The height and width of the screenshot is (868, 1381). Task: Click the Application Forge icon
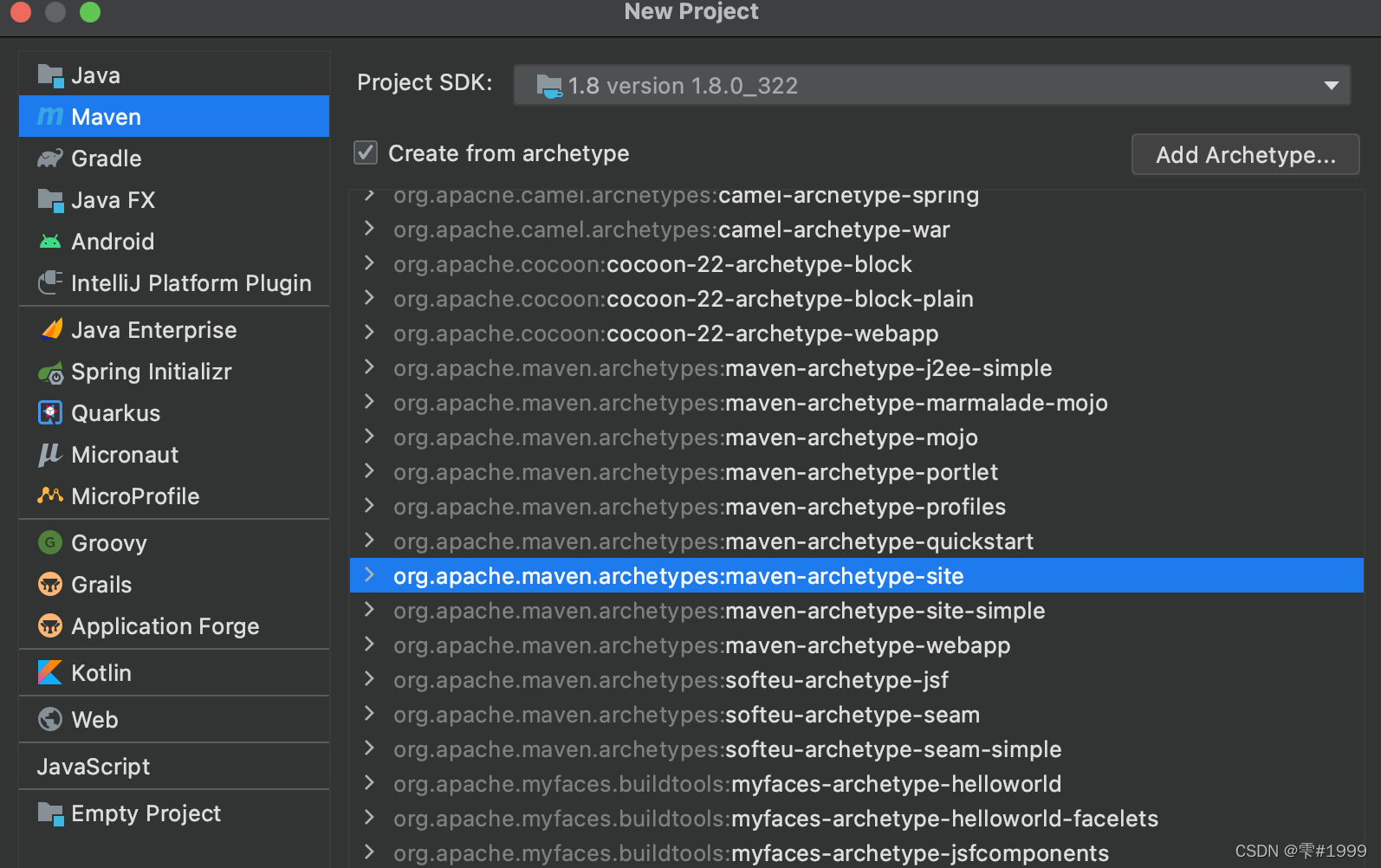[x=50, y=625]
